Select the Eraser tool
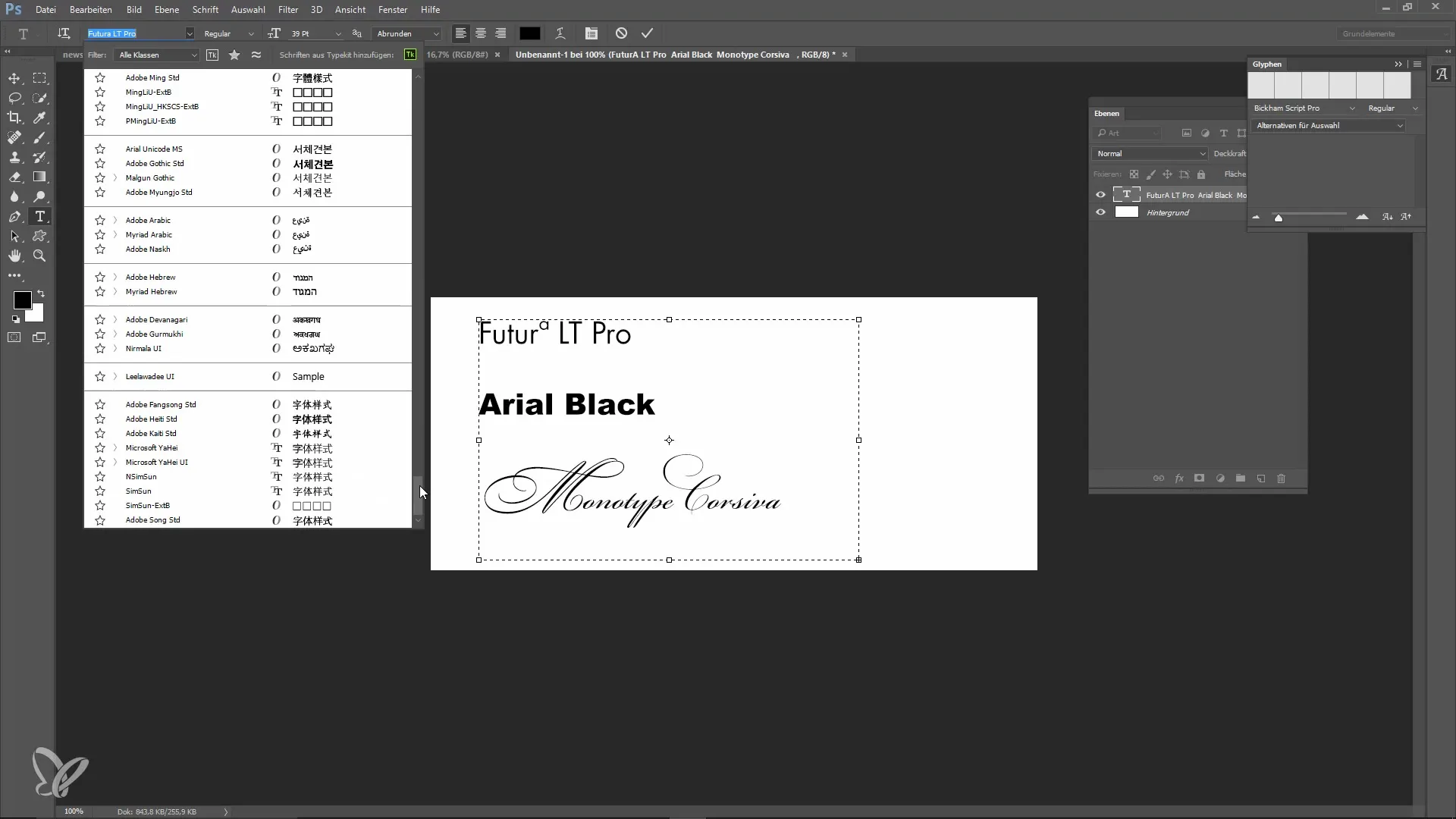The height and width of the screenshot is (819, 1456). [14, 177]
